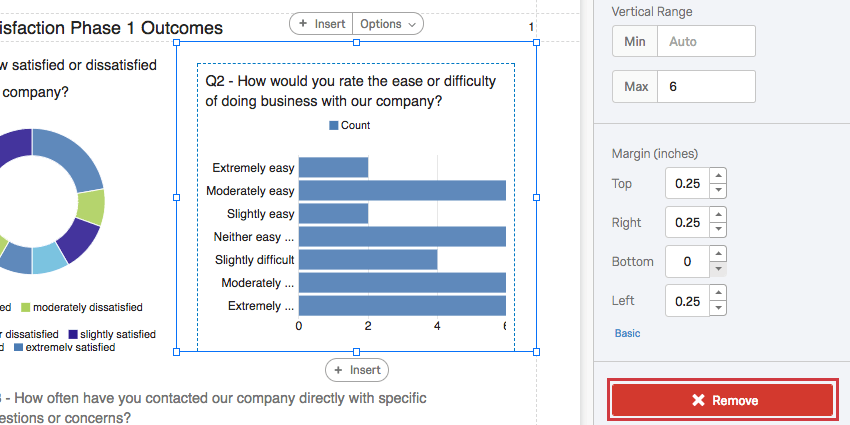Click the Basic link under margins

click(x=626, y=333)
